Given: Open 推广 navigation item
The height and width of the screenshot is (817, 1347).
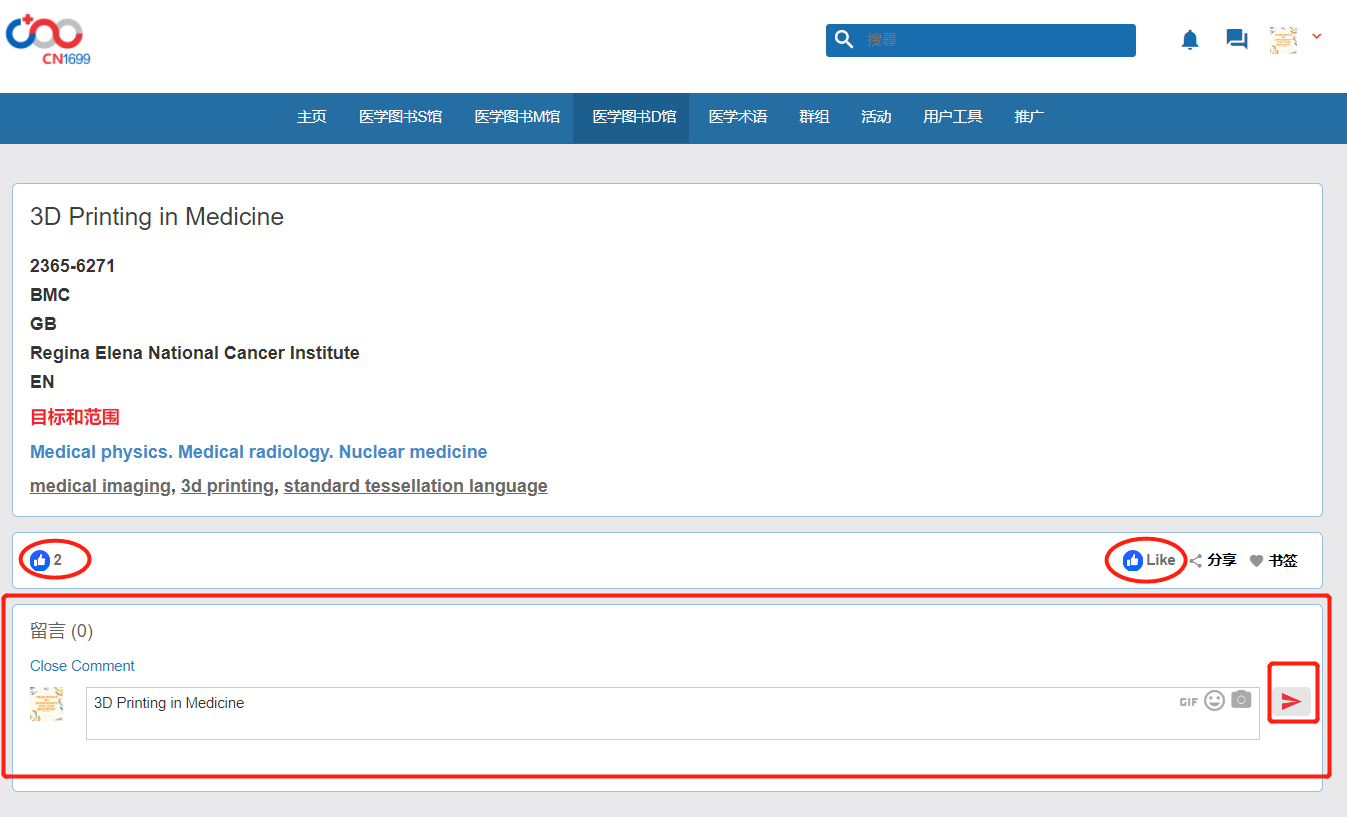Looking at the screenshot, I should (1029, 117).
